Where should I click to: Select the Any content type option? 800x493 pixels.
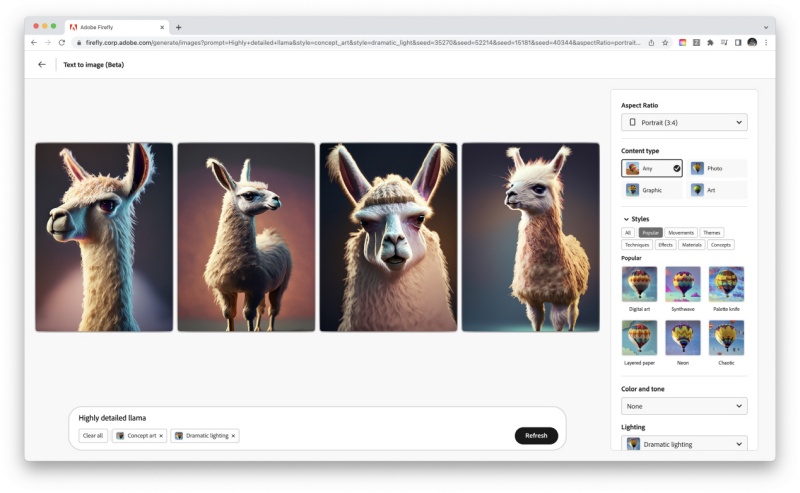click(x=652, y=168)
